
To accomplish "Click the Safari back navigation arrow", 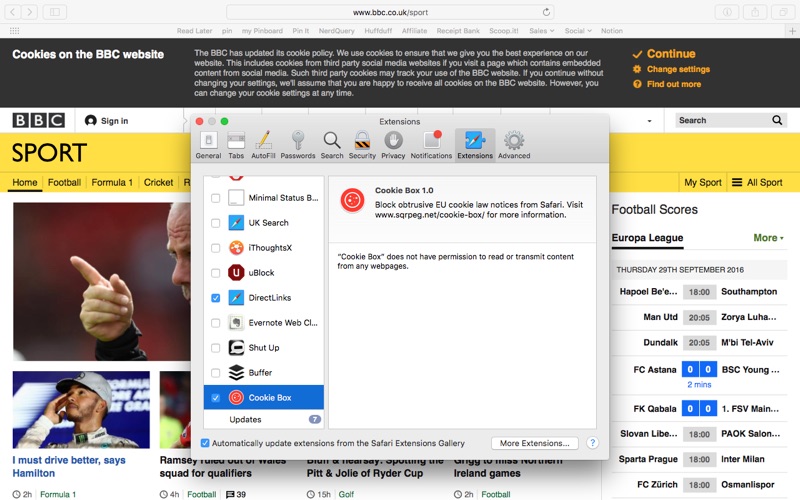I will pyautogui.click(x=13, y=12).
